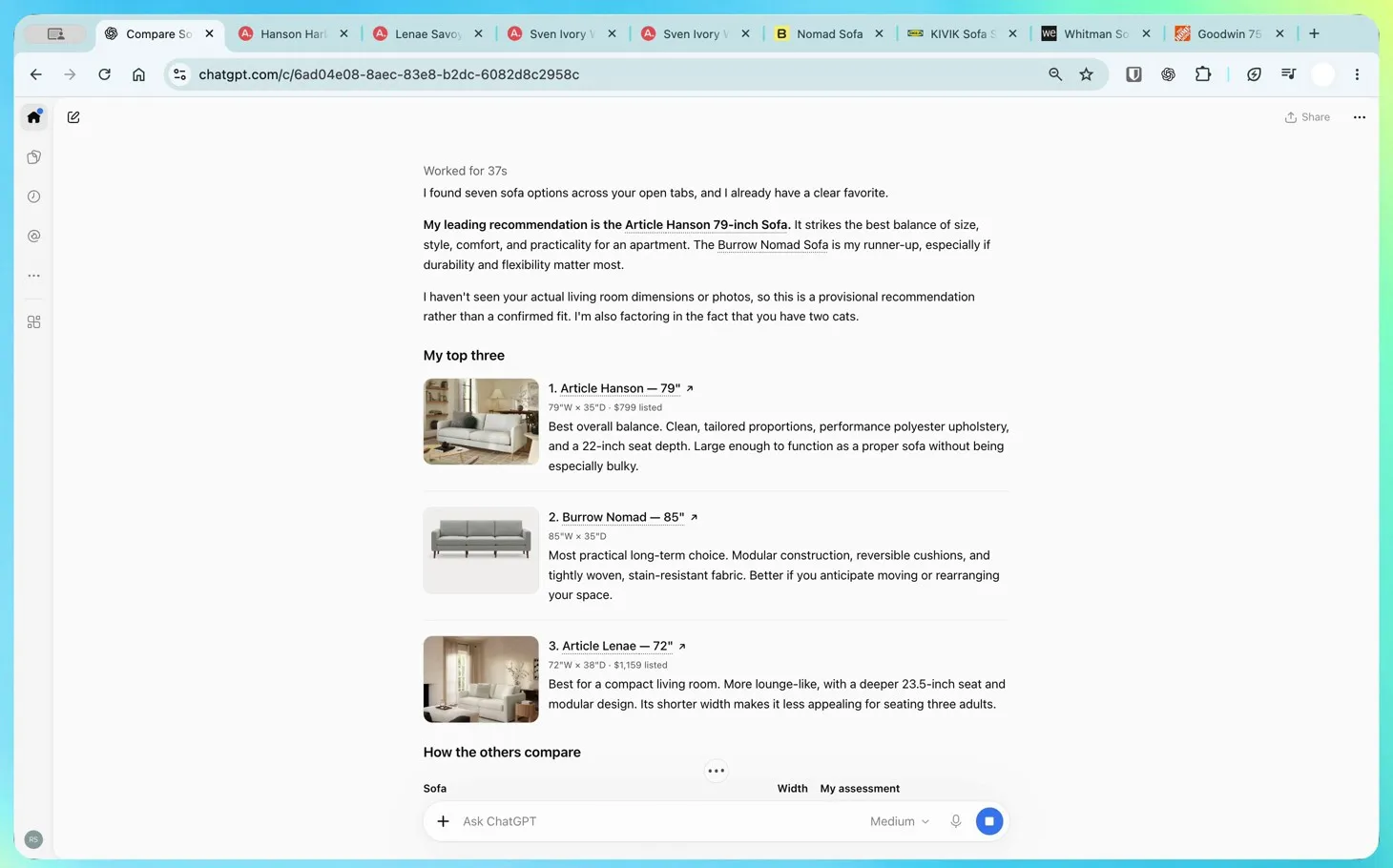Open the '2. Burrow Nomad — 85"' link
The image size is (1393, 868).
623,517
